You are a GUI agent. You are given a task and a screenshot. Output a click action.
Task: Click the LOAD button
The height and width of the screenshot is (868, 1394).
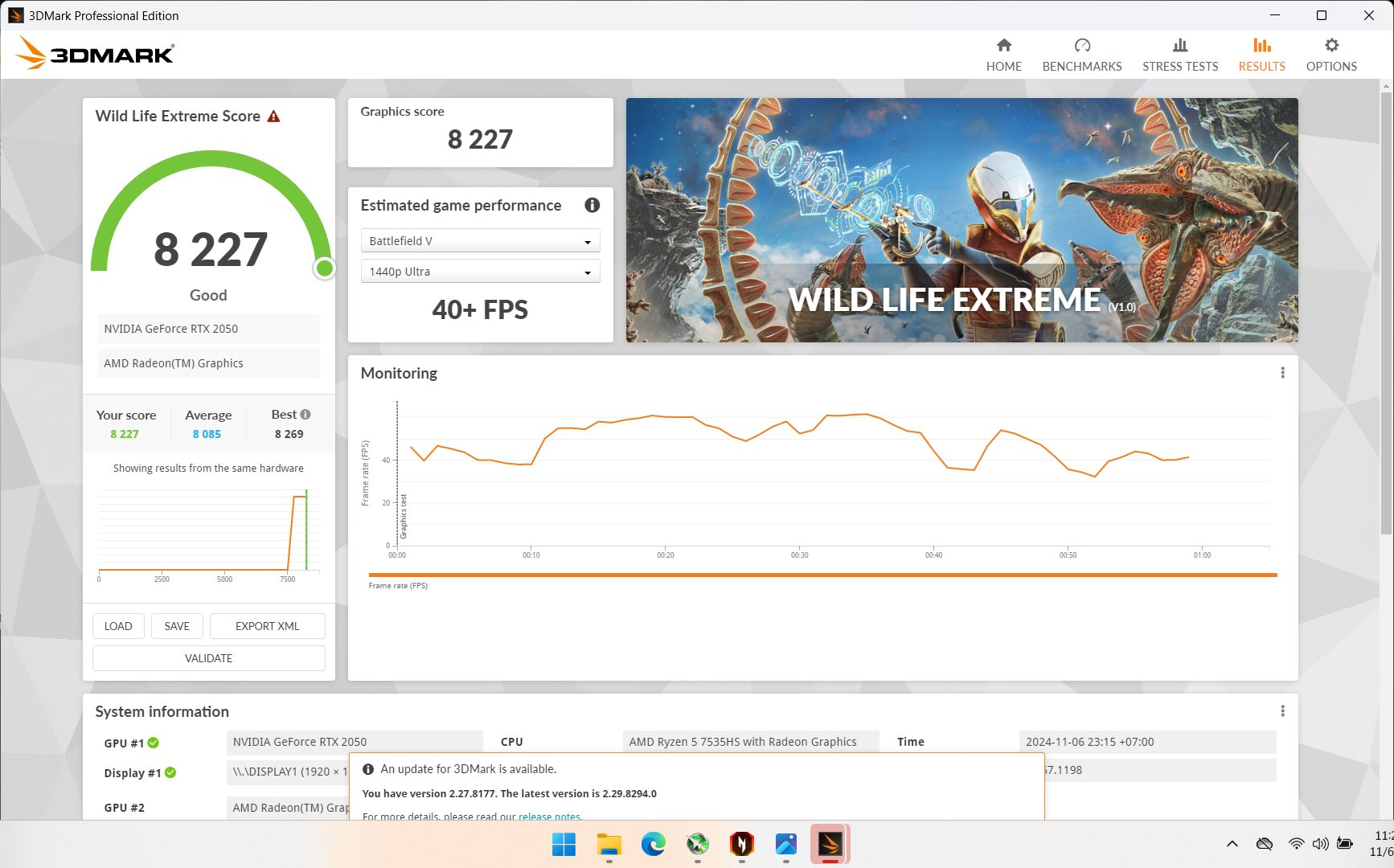[x=118, y=626]
